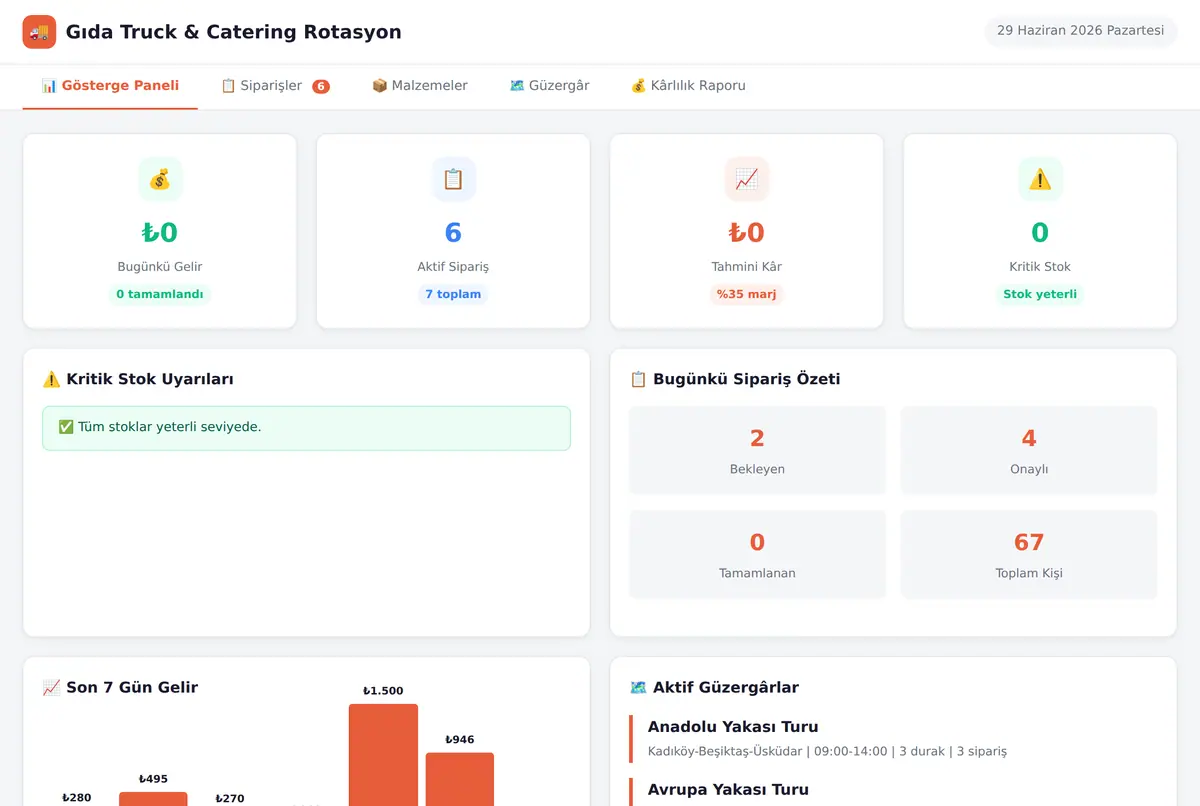The width and height of the screenshot is (1200, 806).
Task: Click the Bekleyen orders tile
Action: coord(757,450)
